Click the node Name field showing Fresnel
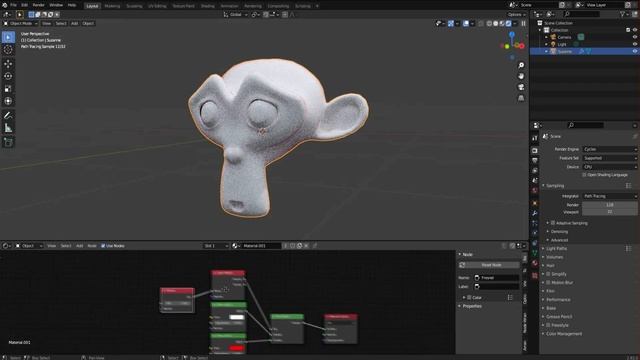The width and height of the screenshot is (640, 360). [x=496, y=278]
